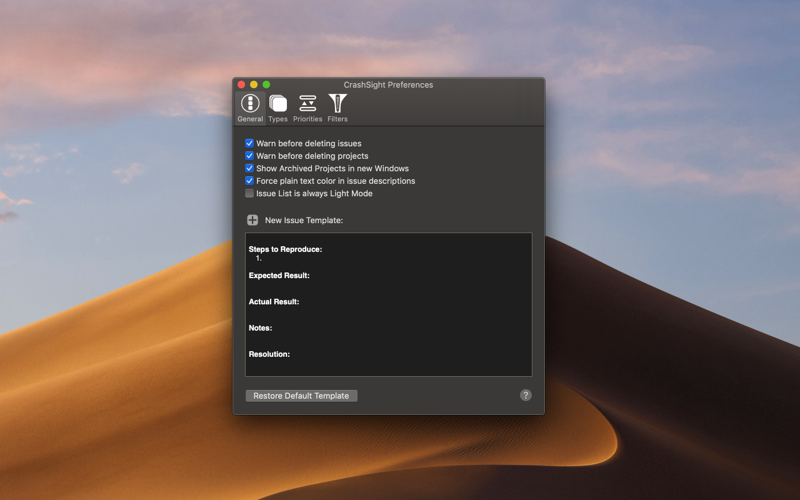Toggle Force plain text color in issue descriptions
This screenshot has width=800, height=500.
coord(249,181)
